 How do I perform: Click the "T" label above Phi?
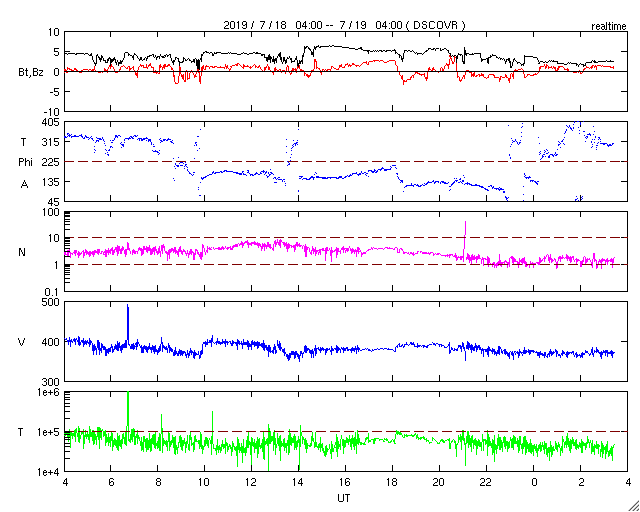[x=22, y=142]
